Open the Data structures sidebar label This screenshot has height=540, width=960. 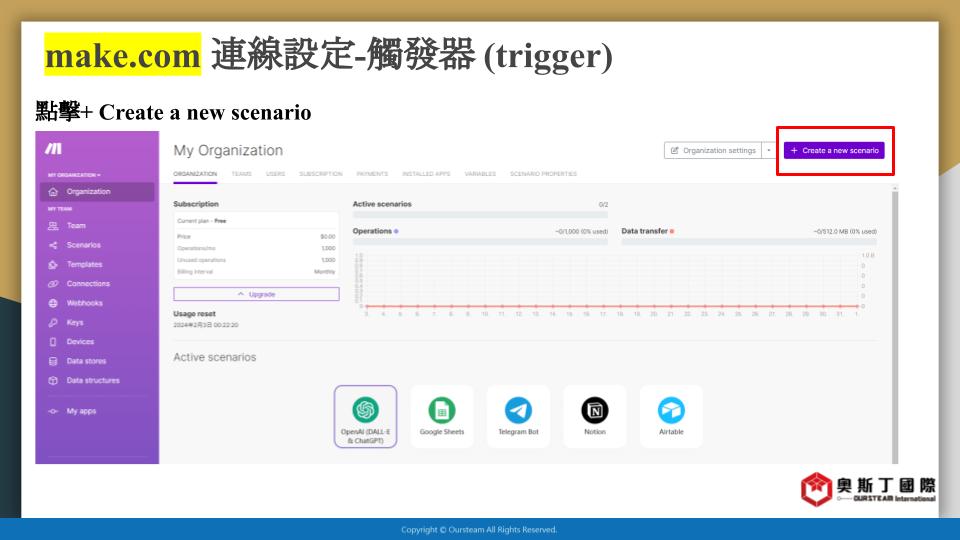point(93,380)
